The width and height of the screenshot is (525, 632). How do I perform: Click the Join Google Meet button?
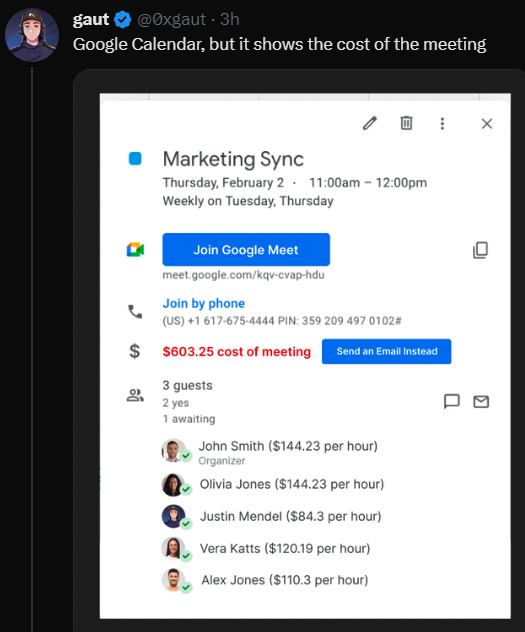246,249
